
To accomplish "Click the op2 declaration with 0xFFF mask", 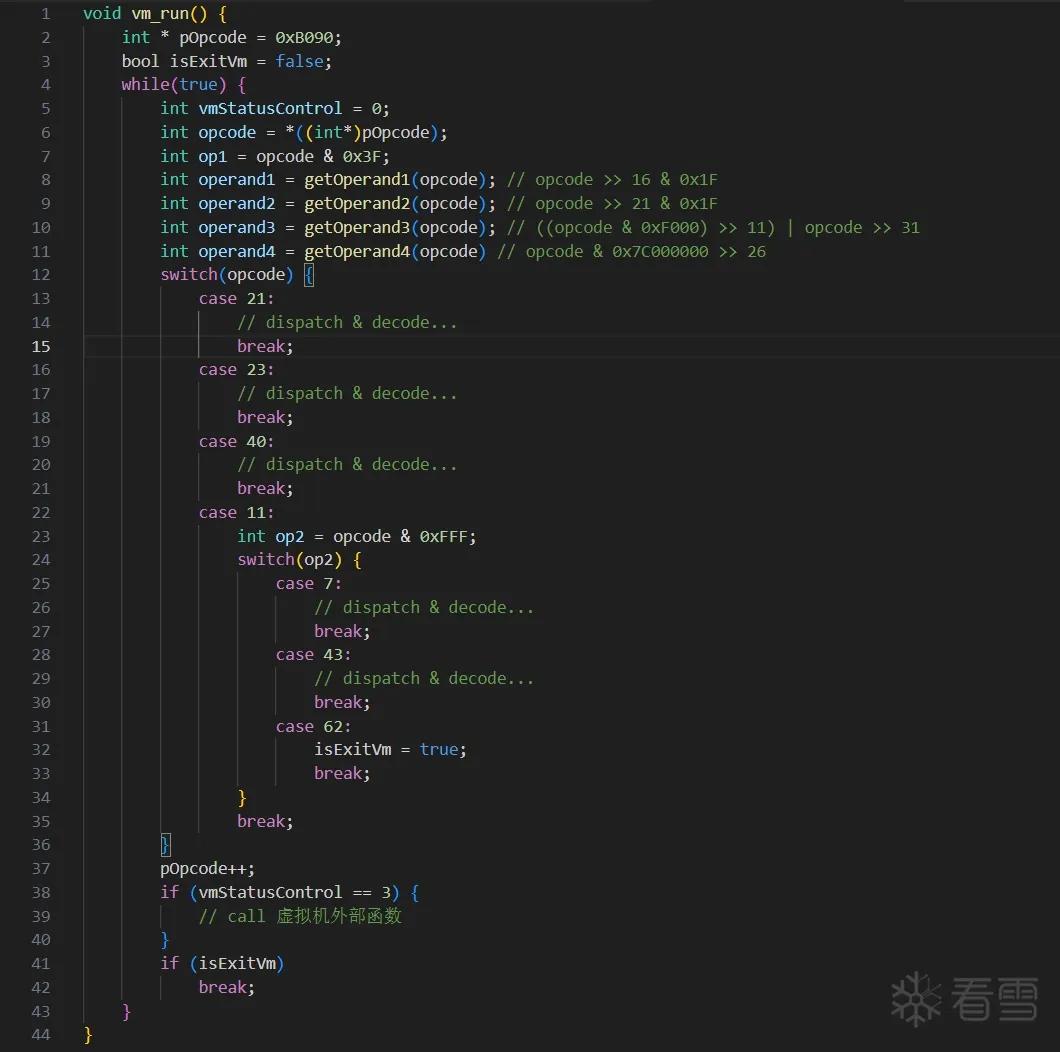I will pyautogui.click(x=357, y=537).
